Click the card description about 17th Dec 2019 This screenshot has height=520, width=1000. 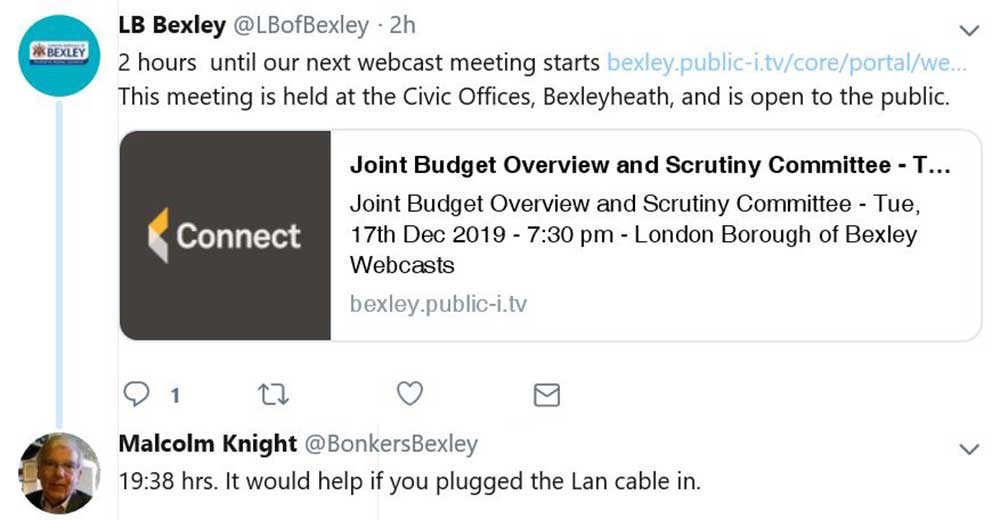(x=633, y=235)
